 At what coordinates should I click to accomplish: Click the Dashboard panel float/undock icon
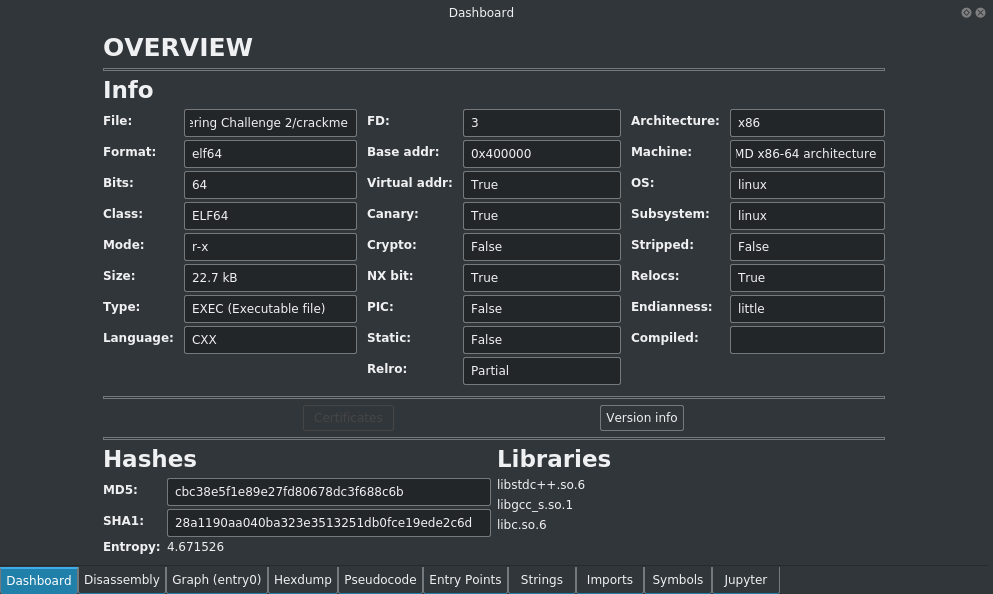pyautogui.click(x=966, y=13)
